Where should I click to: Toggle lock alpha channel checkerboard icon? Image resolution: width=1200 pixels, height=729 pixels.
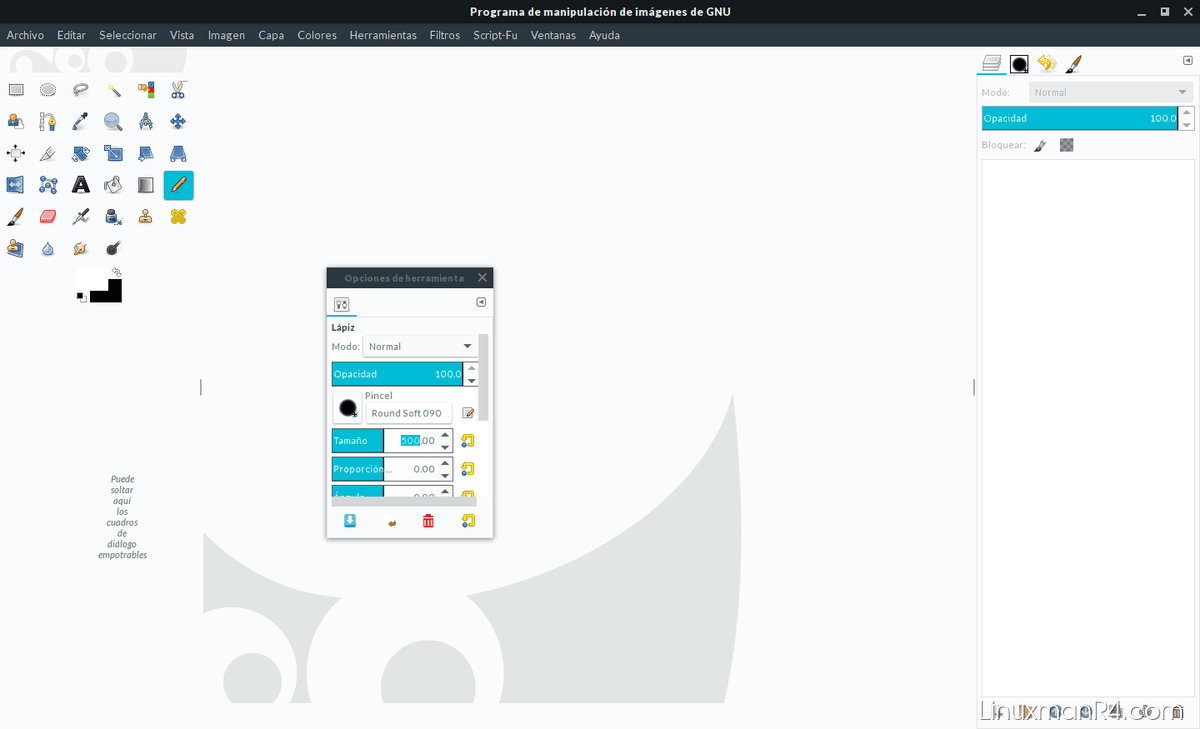click(x=1067, y=146)
